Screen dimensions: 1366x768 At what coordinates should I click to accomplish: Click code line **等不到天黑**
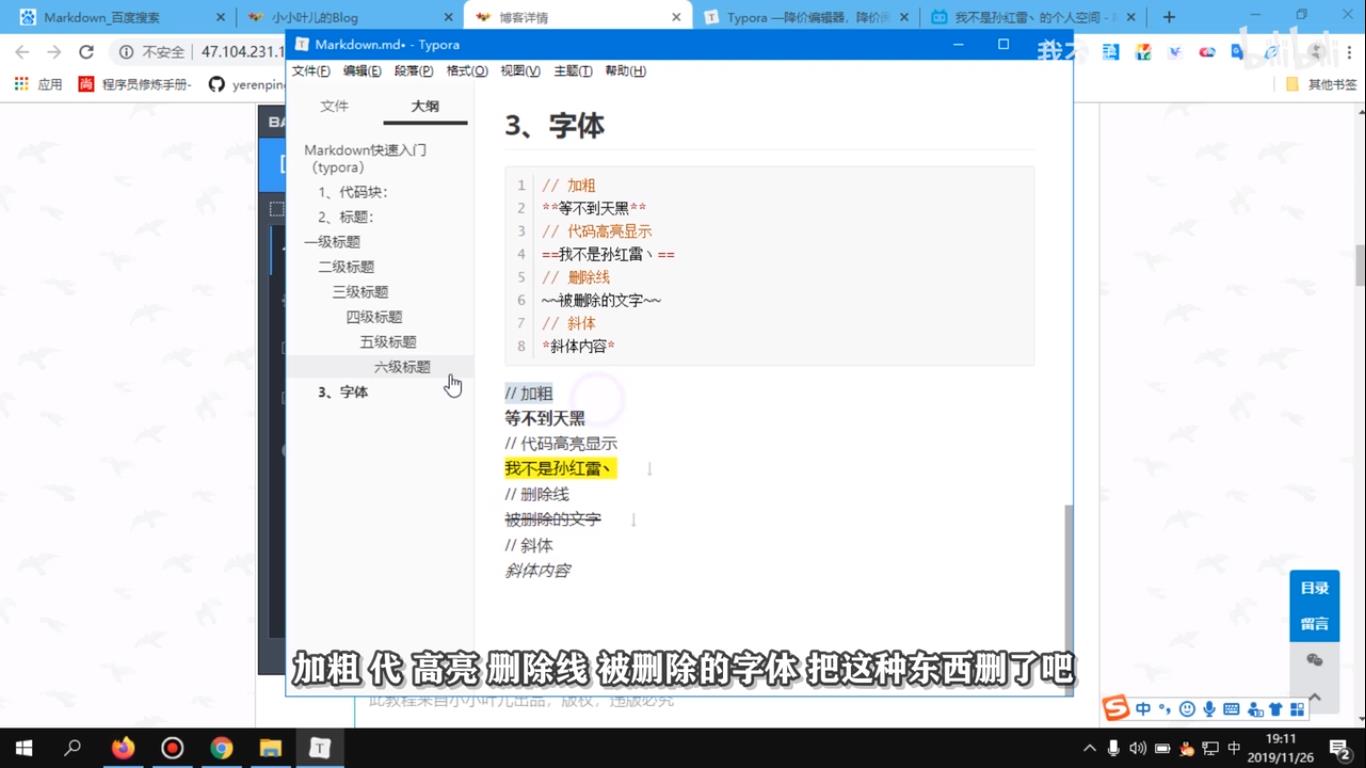[594, 208]
